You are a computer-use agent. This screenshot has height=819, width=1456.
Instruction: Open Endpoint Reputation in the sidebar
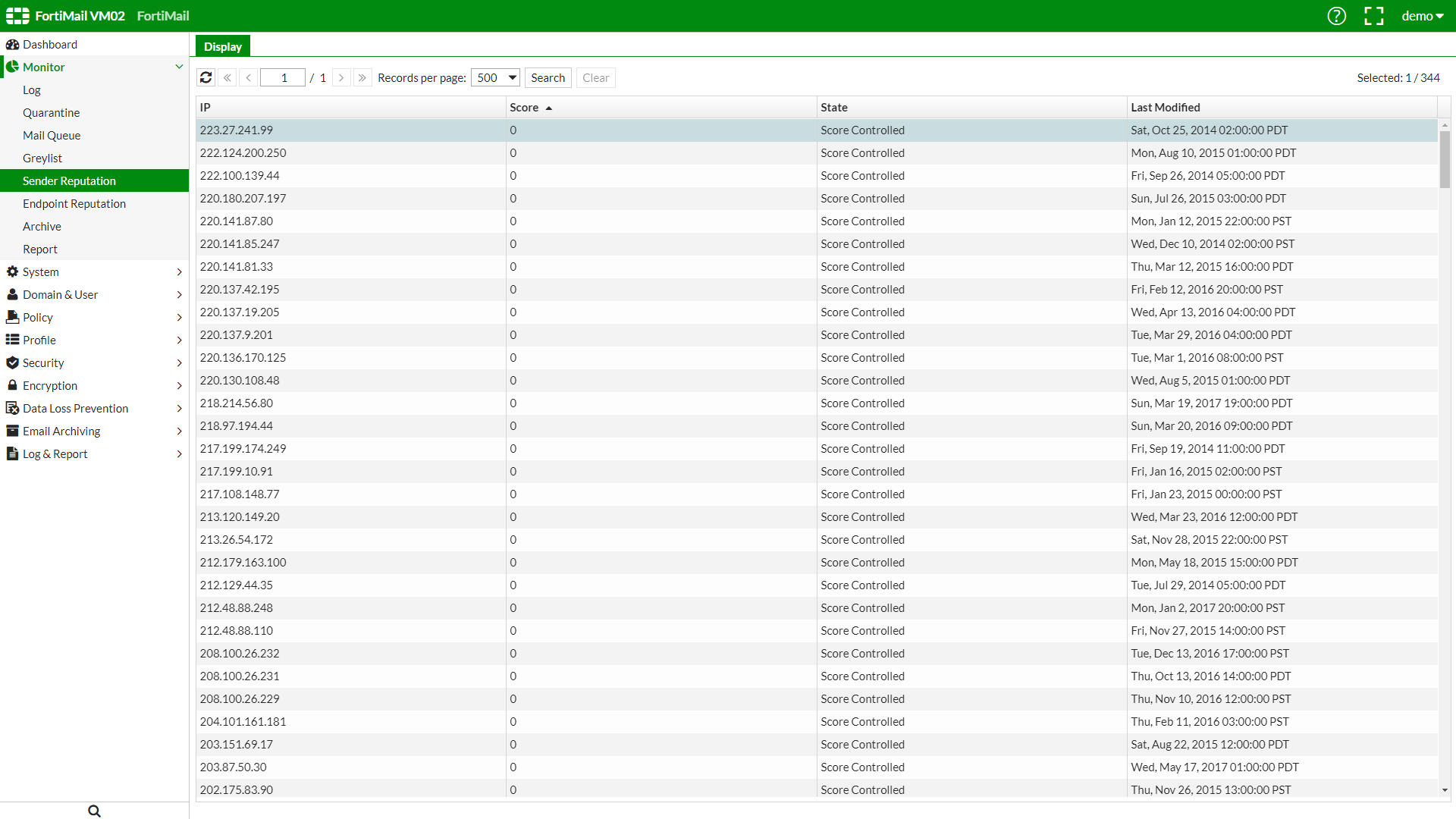click(74, 203)
